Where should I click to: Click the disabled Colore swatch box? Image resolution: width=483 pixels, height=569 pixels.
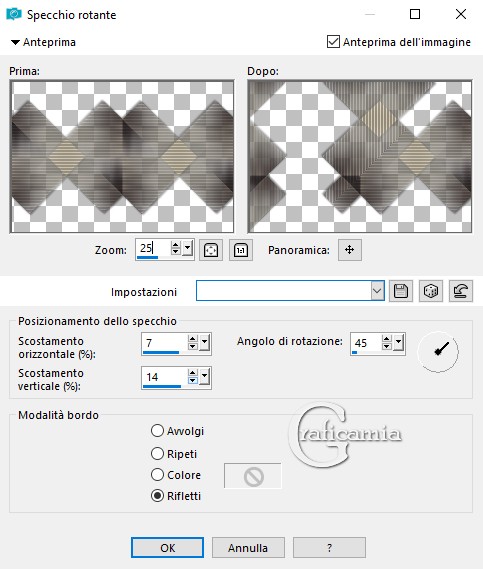point(253,476)
